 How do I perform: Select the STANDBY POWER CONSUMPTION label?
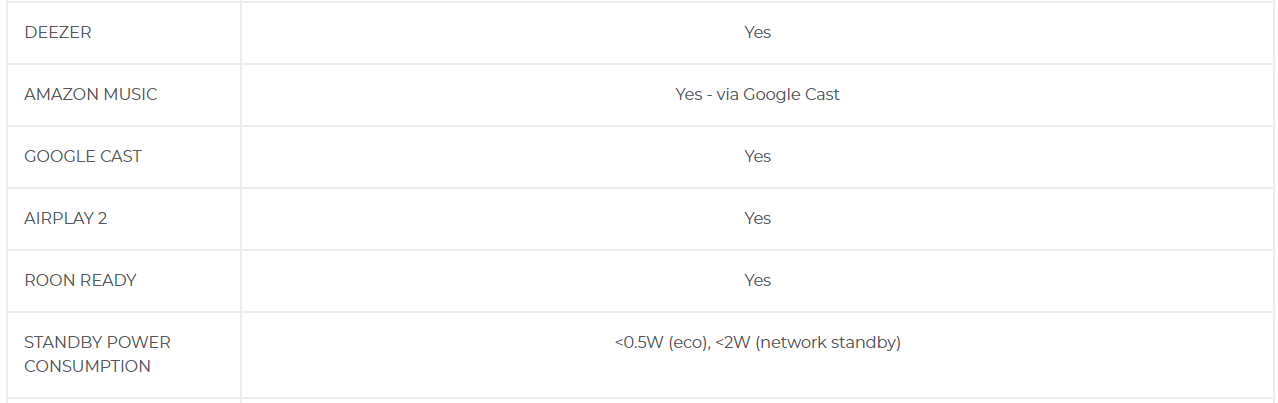[97, 354]
